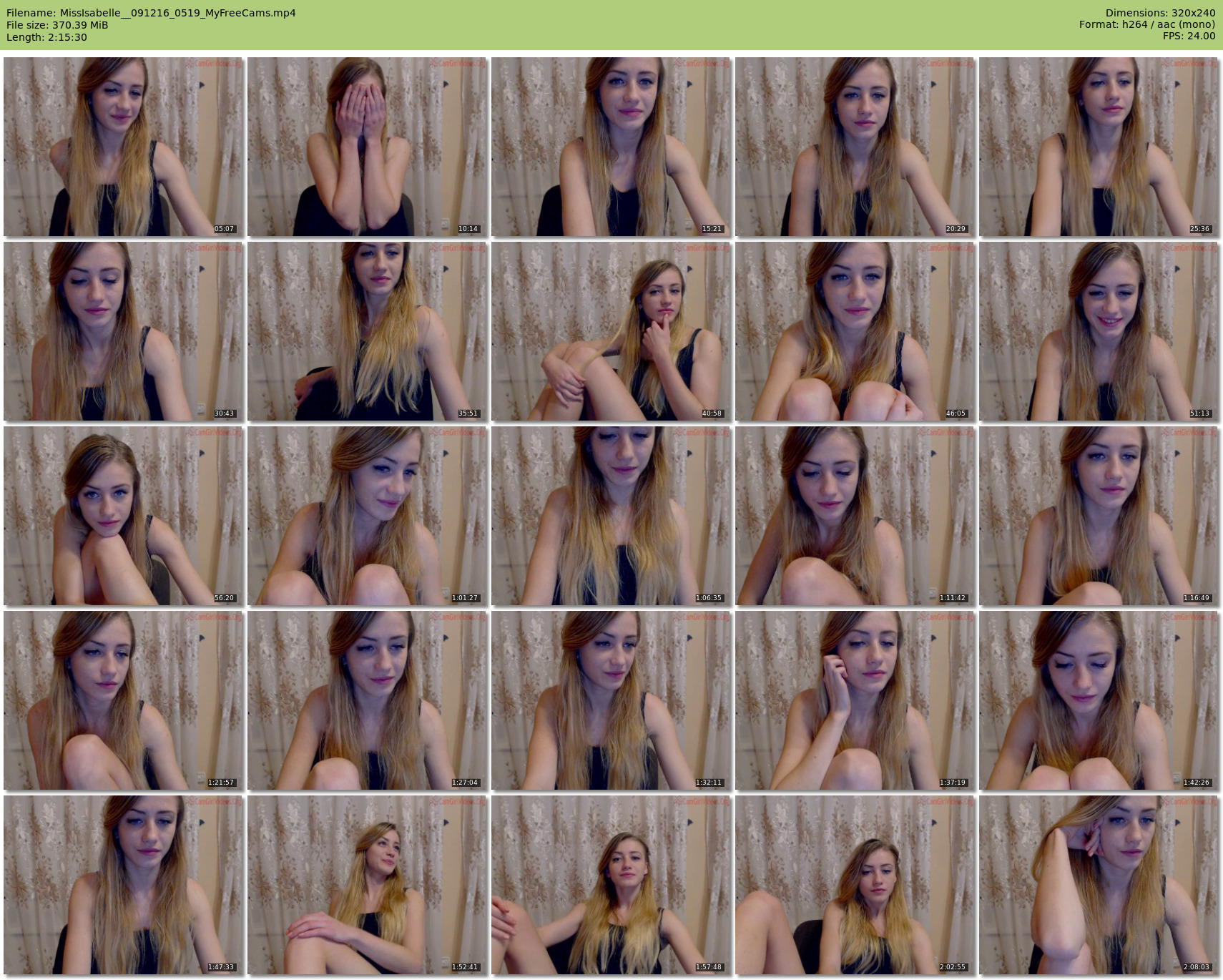Click the thumbnail marked 1:01:27

367,516
